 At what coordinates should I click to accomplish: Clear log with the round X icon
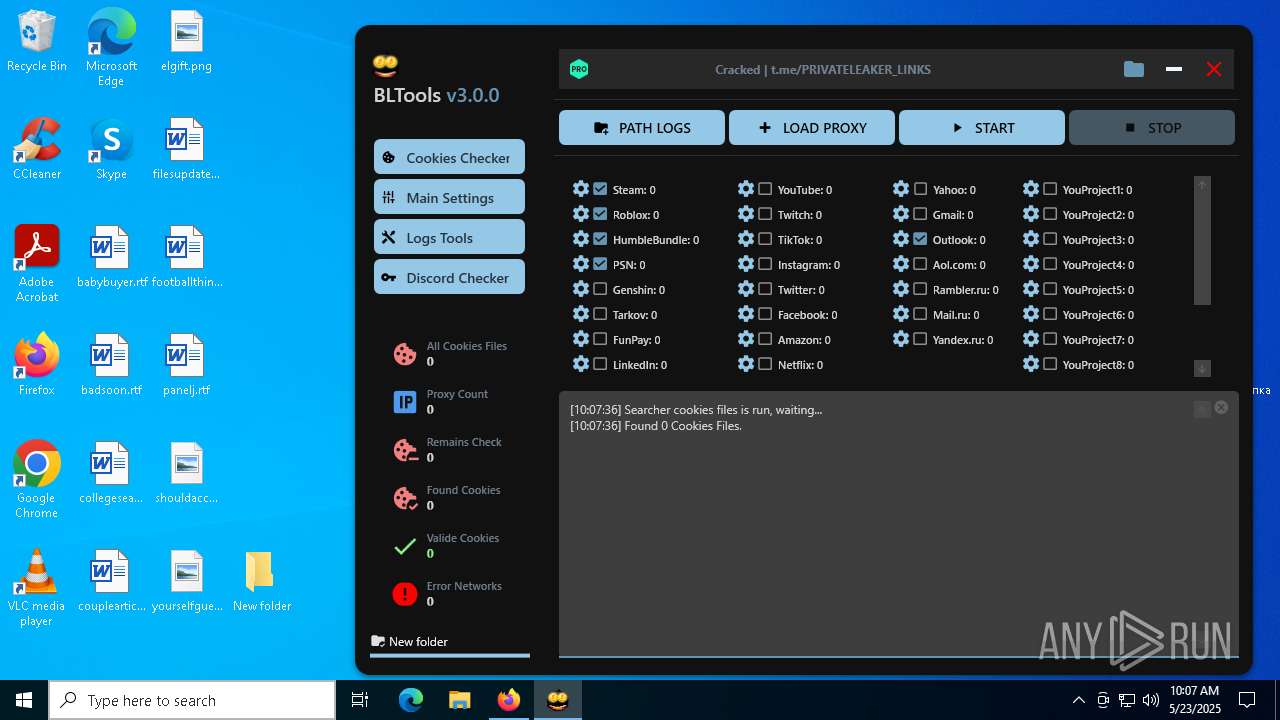pos(1221,407)
